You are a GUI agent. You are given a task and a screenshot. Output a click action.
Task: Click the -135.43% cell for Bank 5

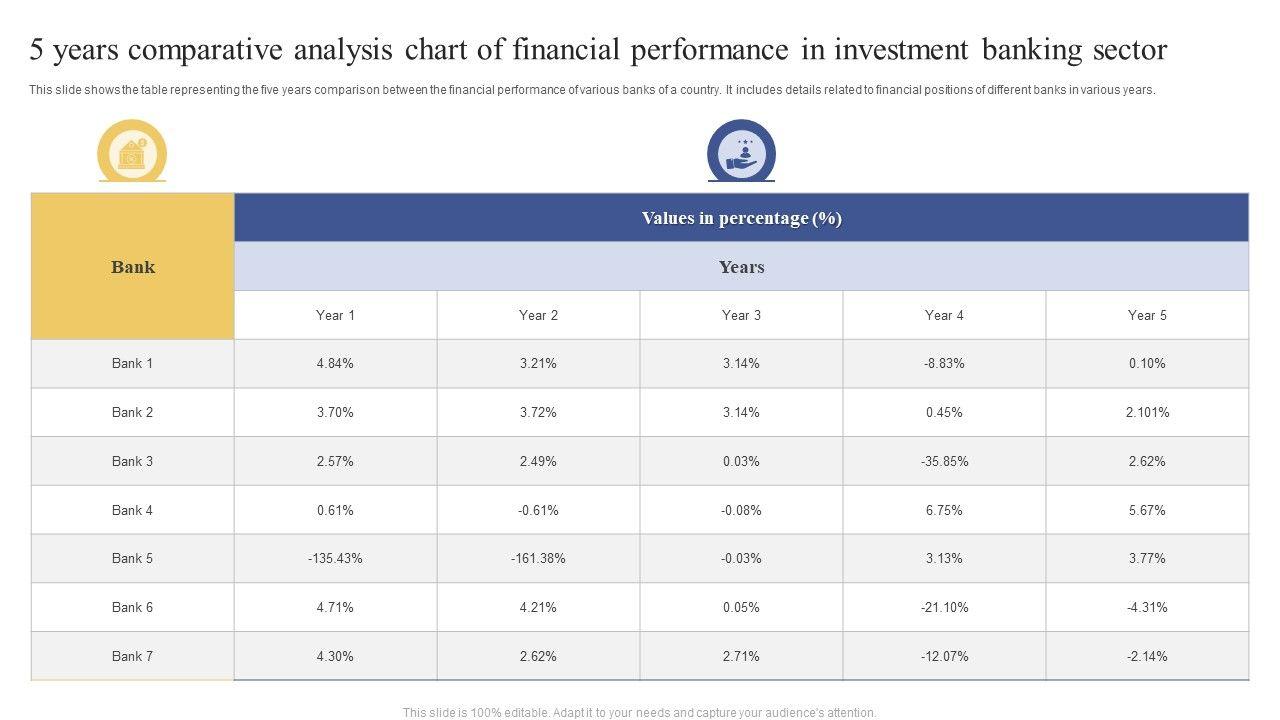[x=335, y=559]
